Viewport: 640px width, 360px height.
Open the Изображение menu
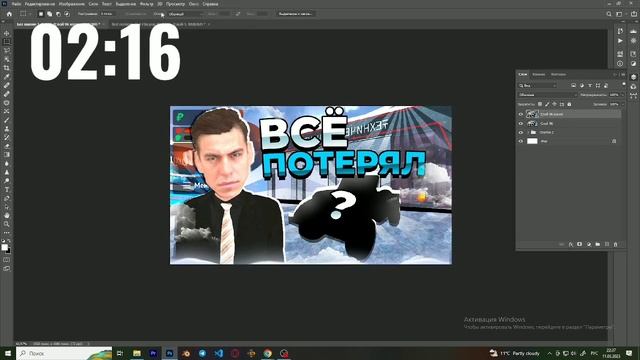(71, 4)
